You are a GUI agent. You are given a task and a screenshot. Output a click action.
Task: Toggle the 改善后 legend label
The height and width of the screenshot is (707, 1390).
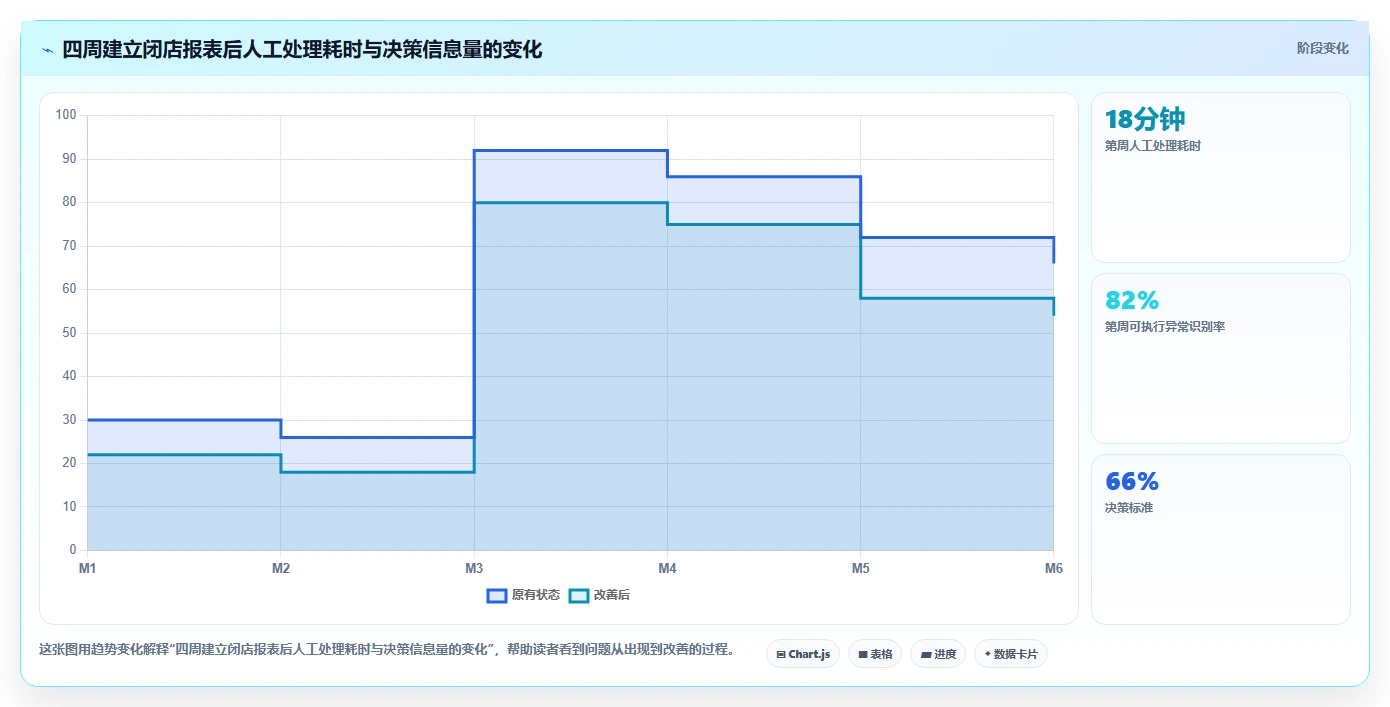tap(612, 595)
